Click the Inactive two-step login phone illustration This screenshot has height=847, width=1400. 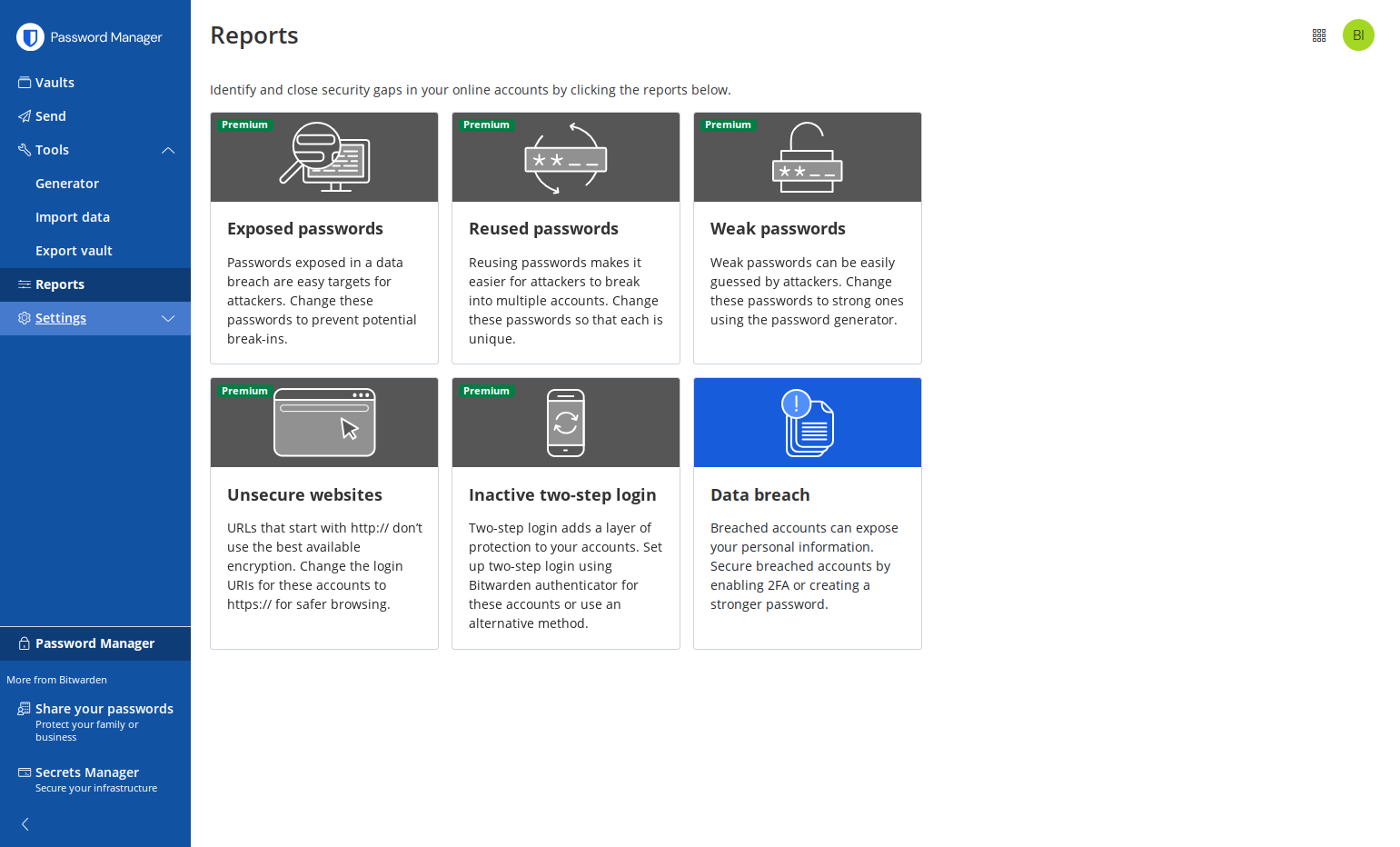point(566,423)
